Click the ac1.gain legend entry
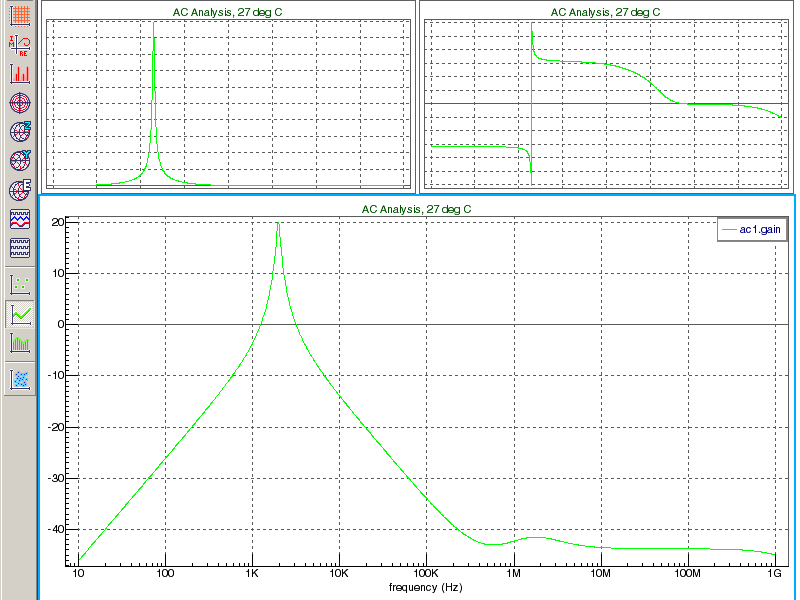Image resolution: width=800 pixels, height=600 pixels. click(x=752, y=230)
